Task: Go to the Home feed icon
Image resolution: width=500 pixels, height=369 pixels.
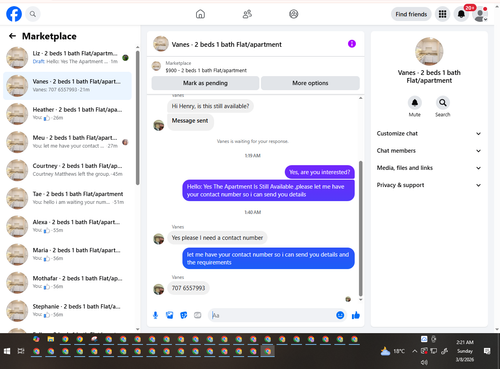Action: click(x=200, y=14)
